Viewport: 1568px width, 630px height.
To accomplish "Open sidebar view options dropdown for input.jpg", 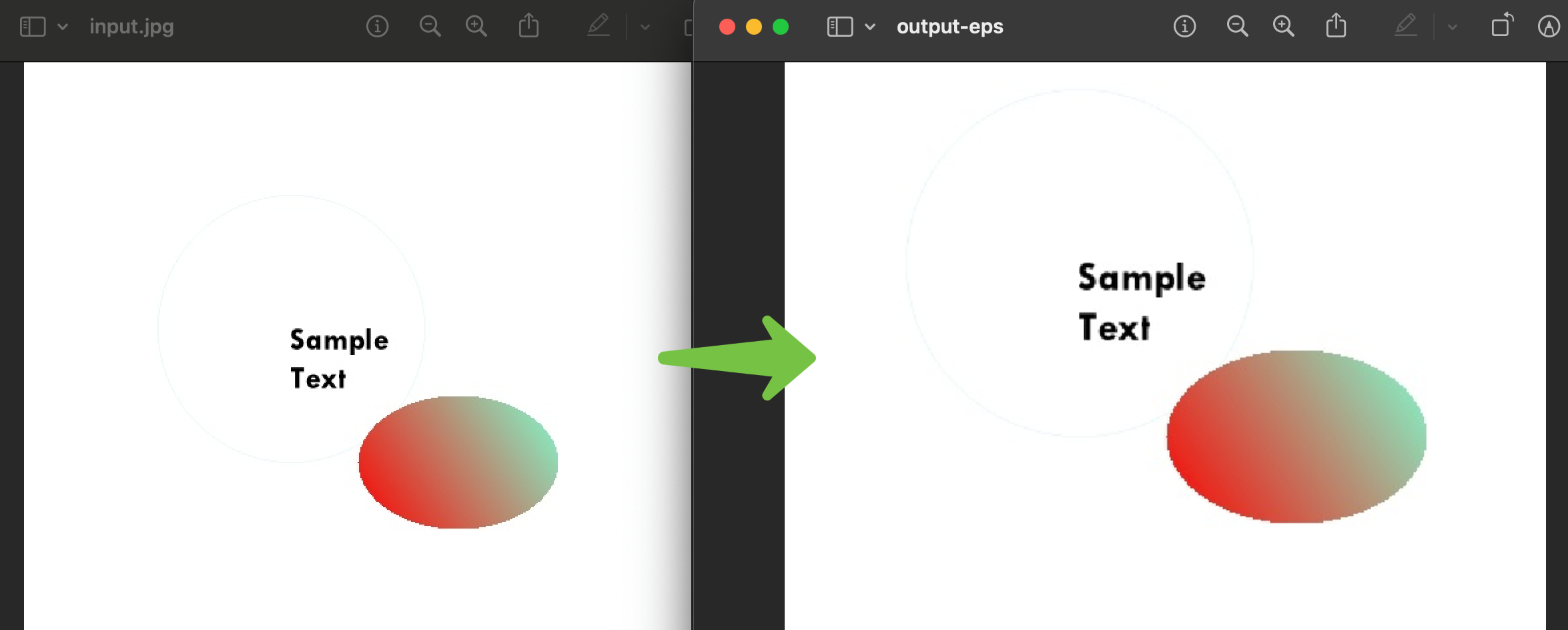I will (63, 27).
